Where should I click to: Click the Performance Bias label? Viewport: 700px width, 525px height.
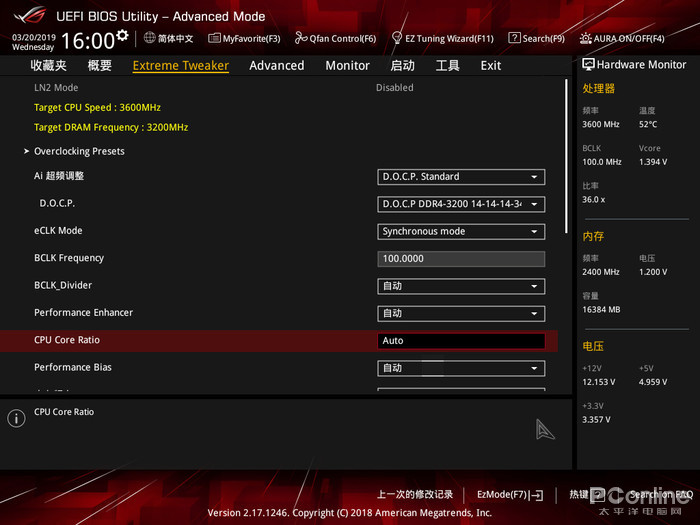pyautogui.click(x=73, y=367)
